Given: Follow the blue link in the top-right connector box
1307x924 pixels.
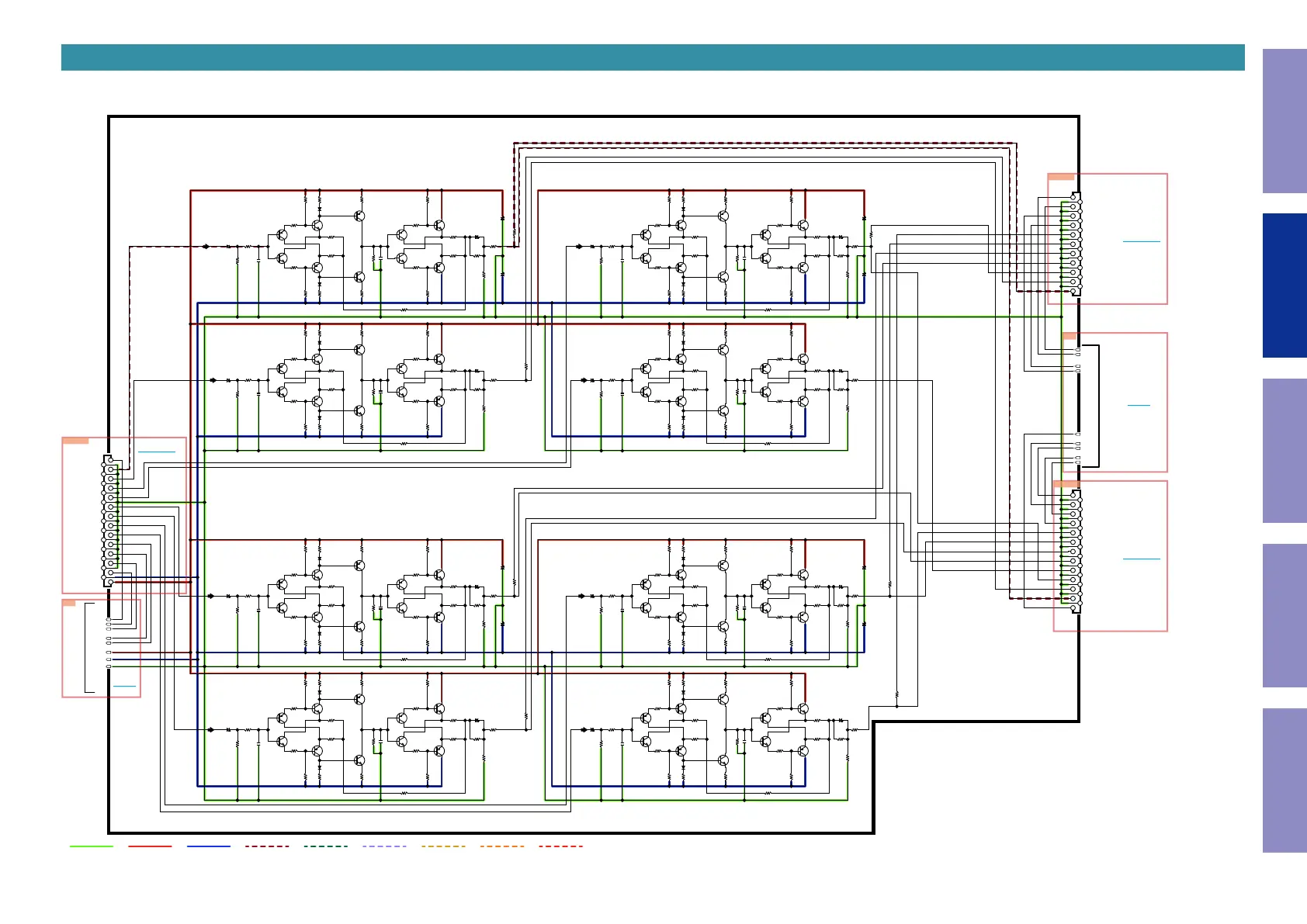Looking at the screenshot, I should (x=1141, y=241).
